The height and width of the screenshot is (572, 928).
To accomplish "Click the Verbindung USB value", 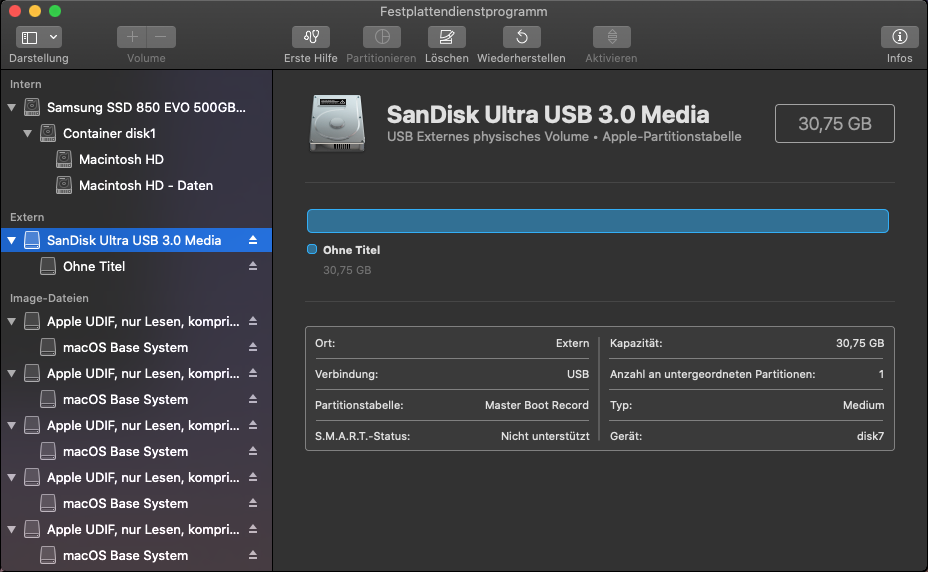I will coord(578,374).
